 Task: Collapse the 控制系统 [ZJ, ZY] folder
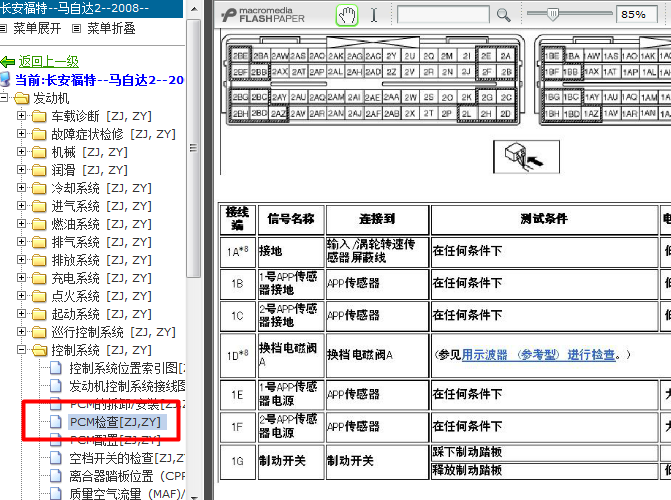point(21,350)
